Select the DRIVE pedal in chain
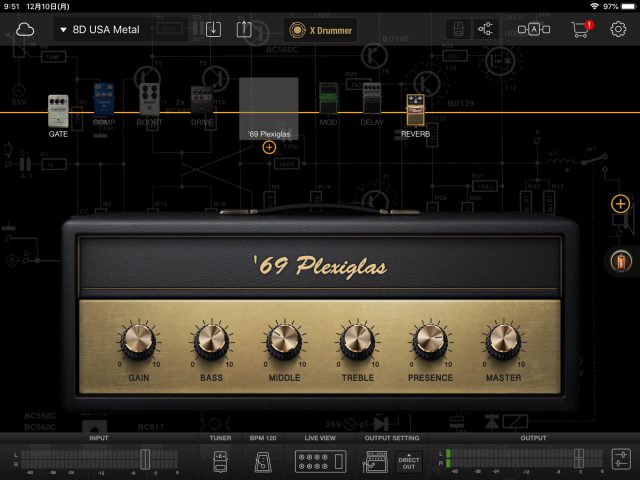This screenshot has height=480, width=640. click(x=202, y=100)
